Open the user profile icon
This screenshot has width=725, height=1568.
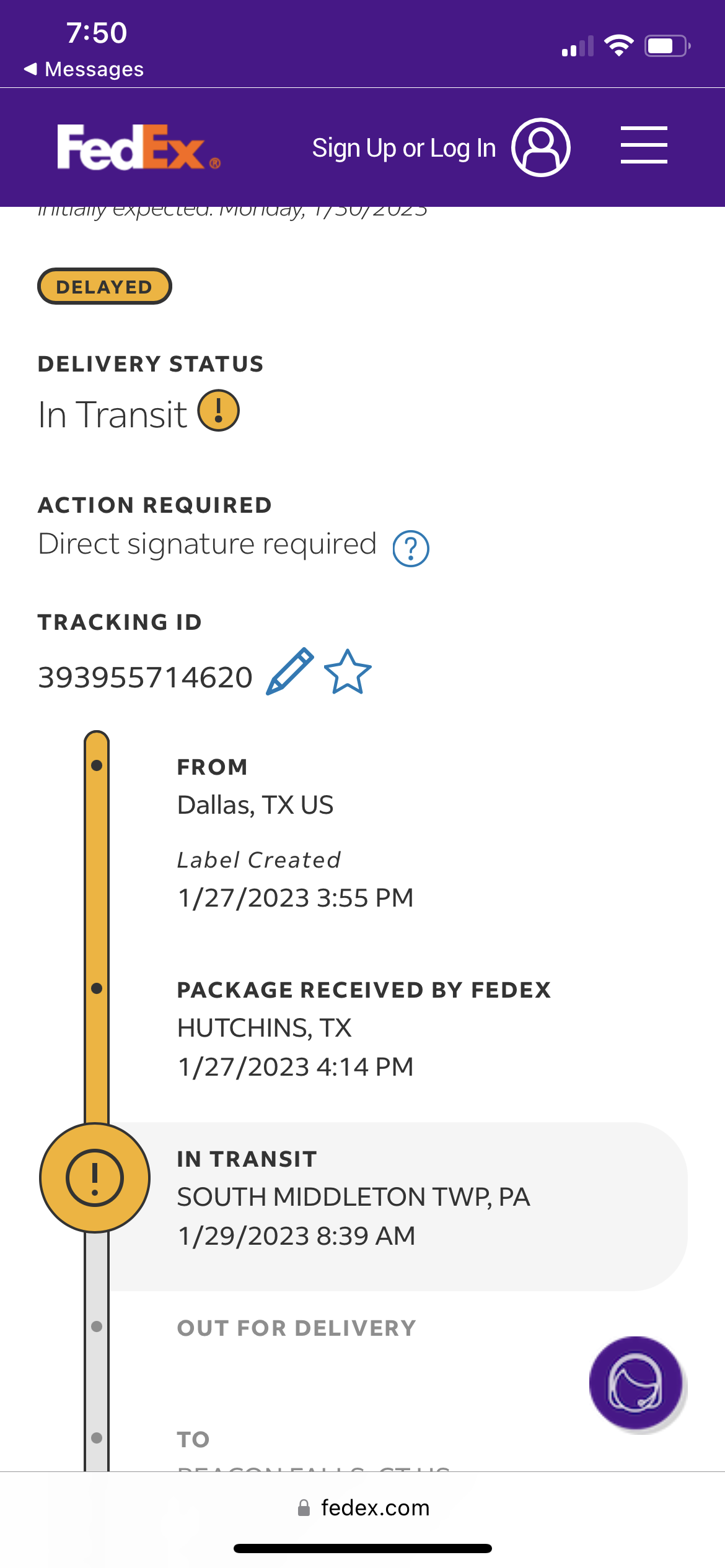540,147
